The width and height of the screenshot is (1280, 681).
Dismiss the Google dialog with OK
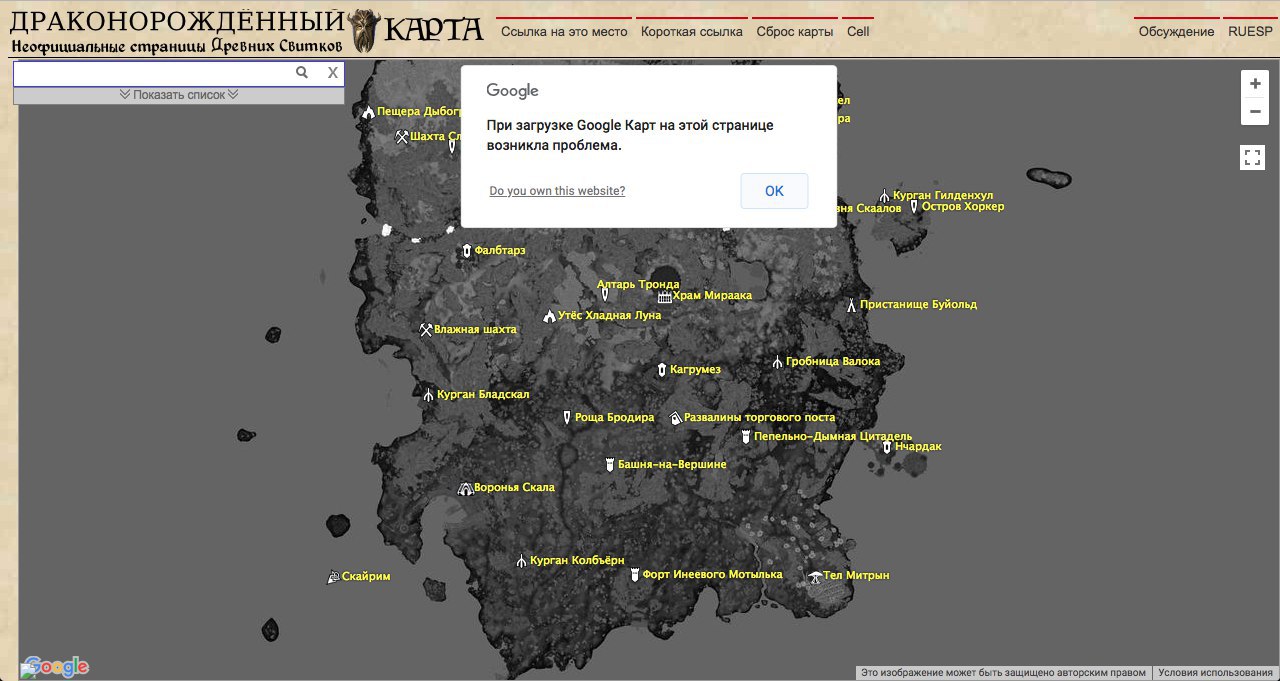[774, 191]
